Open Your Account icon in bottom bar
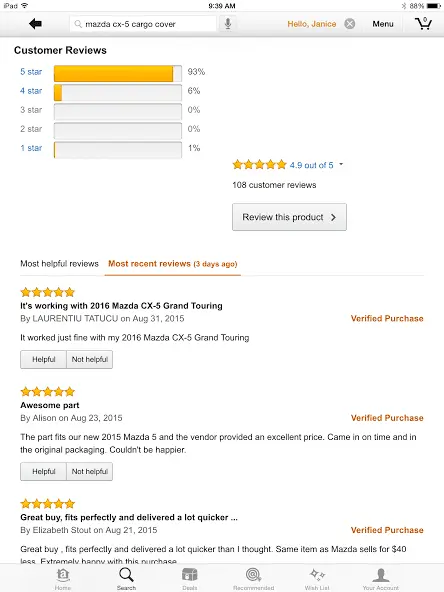Screen dimensions: 444x592 [381, 578]
